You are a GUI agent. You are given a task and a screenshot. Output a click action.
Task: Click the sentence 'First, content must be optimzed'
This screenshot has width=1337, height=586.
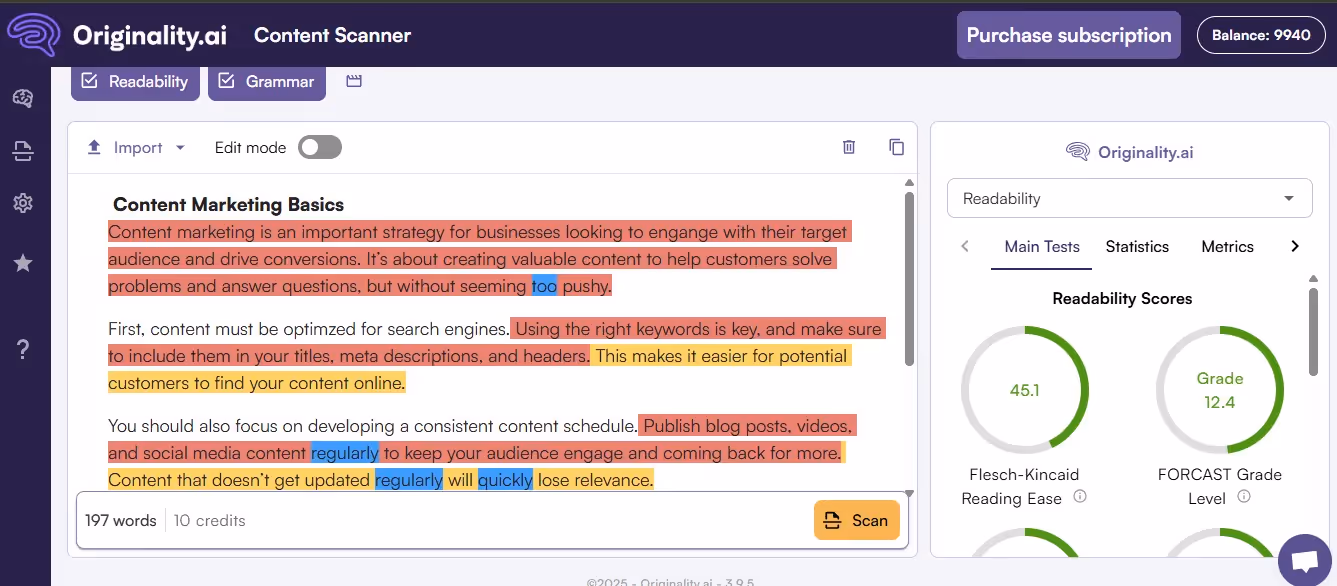point(309,329)
